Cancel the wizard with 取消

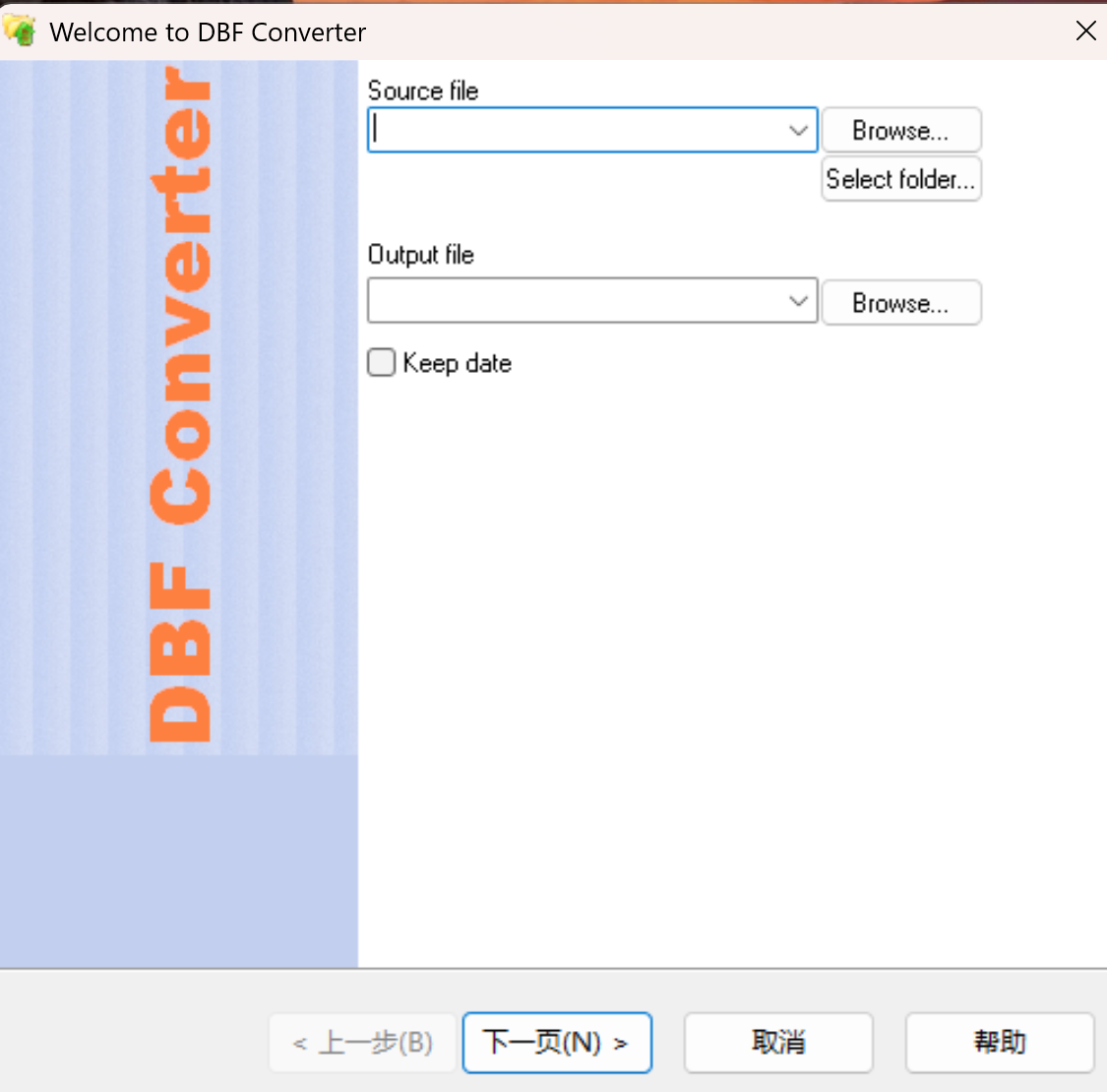[x=778, y=1042]
